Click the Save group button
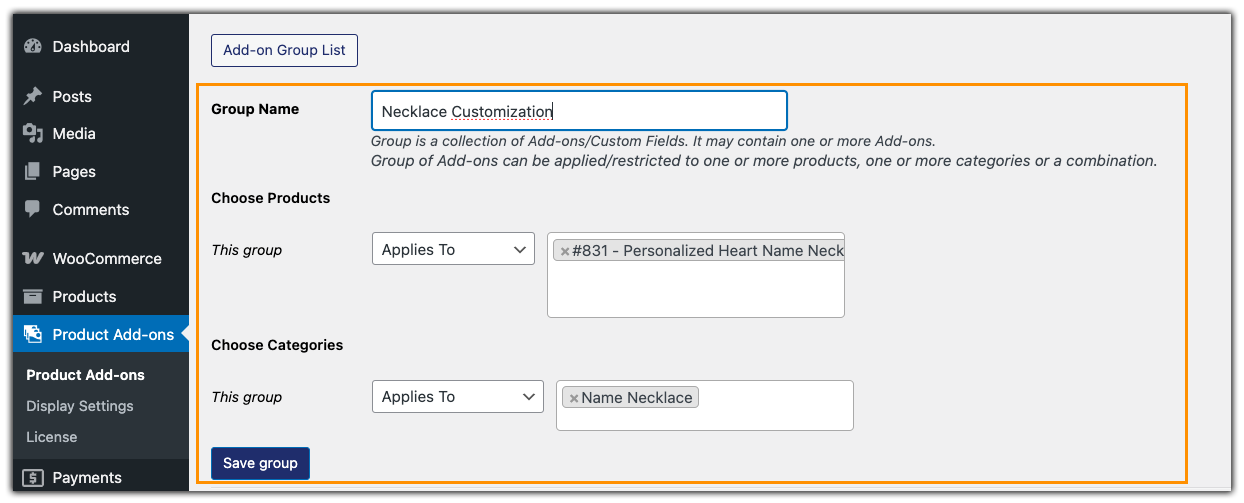 click(260, 463)
